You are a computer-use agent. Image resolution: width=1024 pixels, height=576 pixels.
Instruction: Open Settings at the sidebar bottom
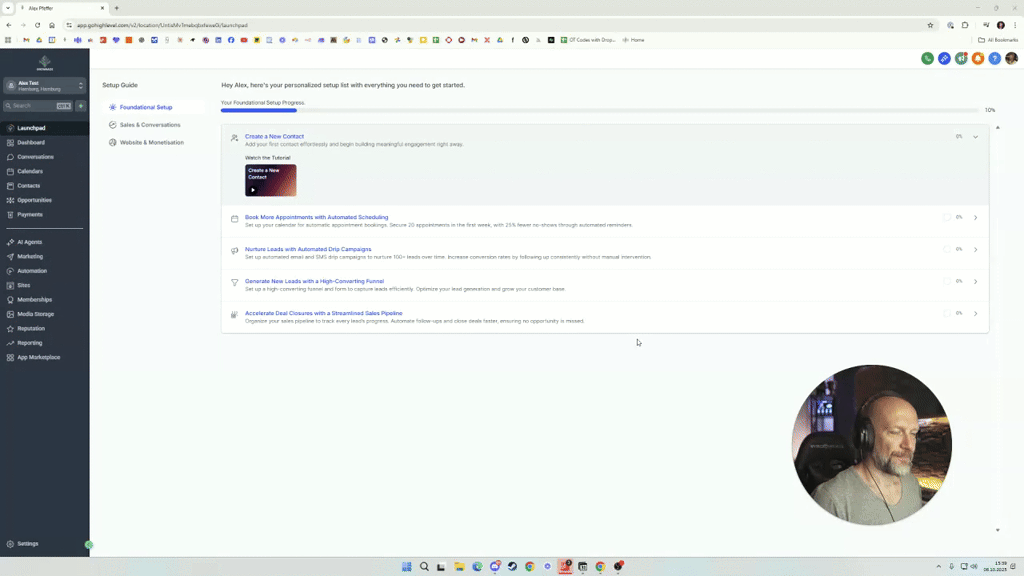click(27, 543)
